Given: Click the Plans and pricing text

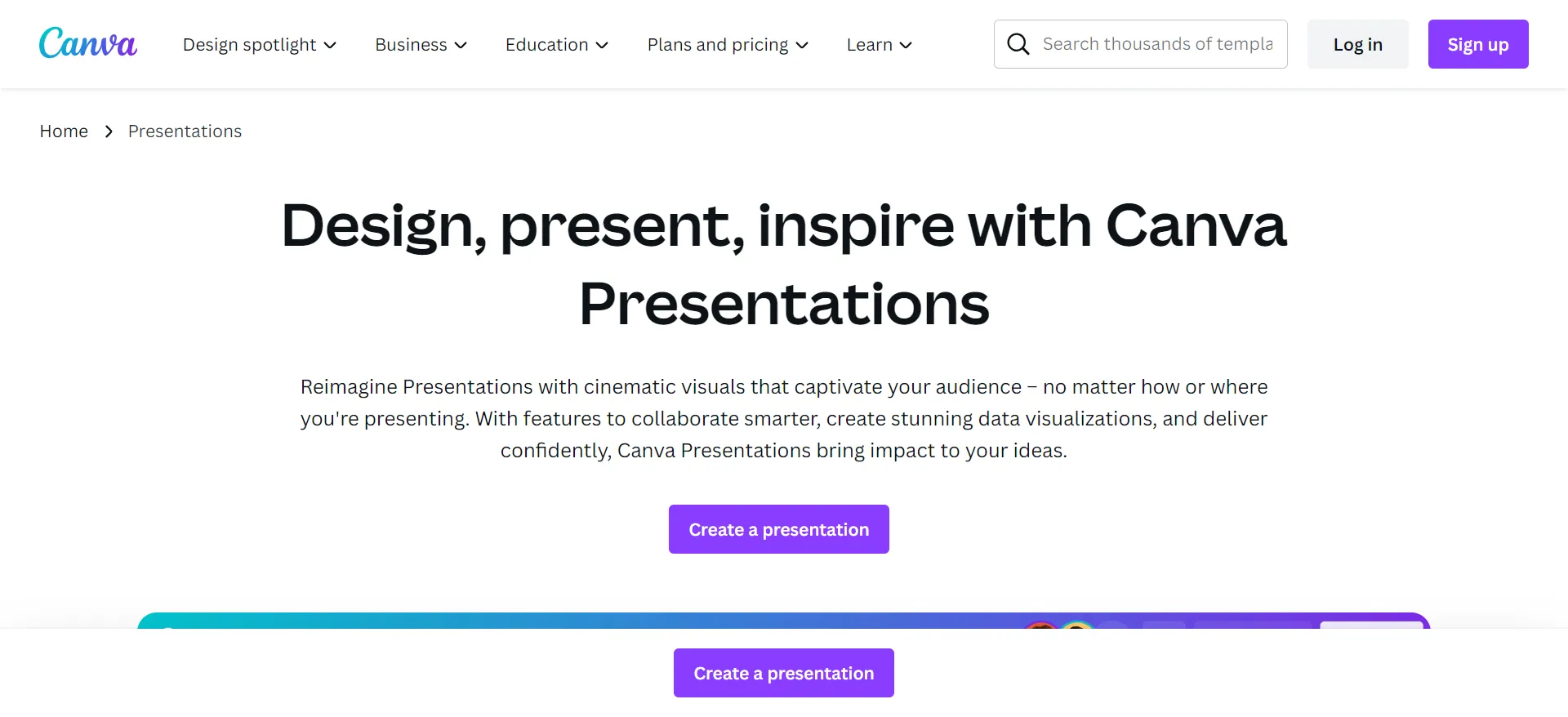Looking at the screenshot, I should [x=718, y=45].
